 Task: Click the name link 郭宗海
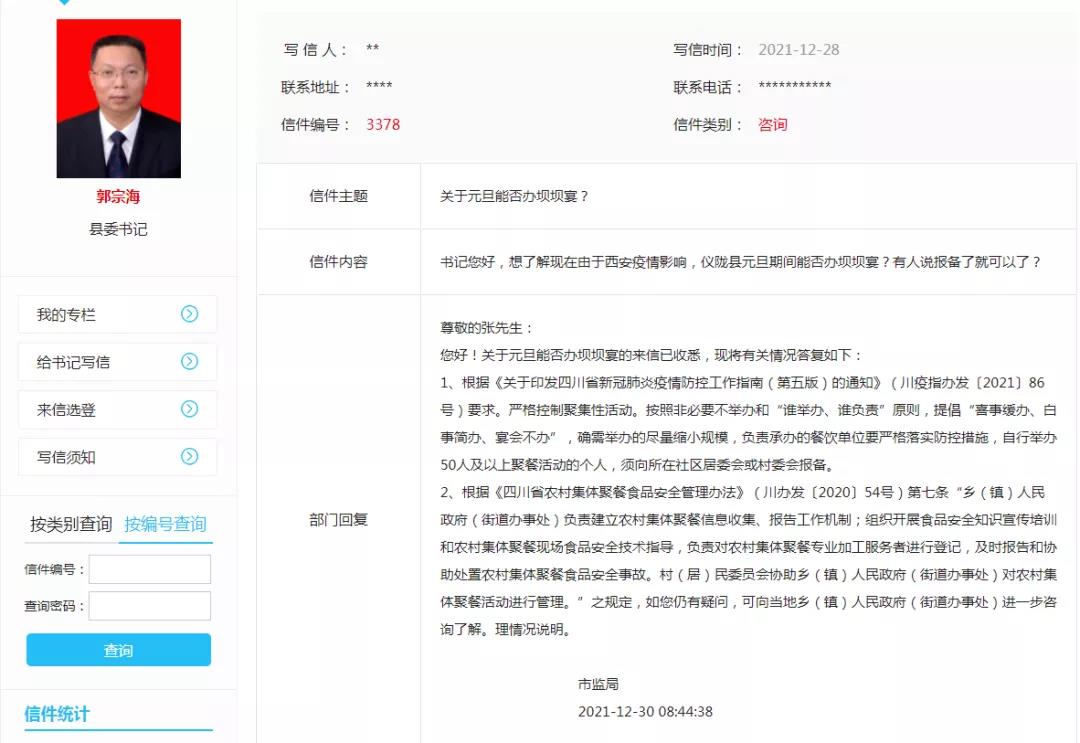click(x=117, y=197)
